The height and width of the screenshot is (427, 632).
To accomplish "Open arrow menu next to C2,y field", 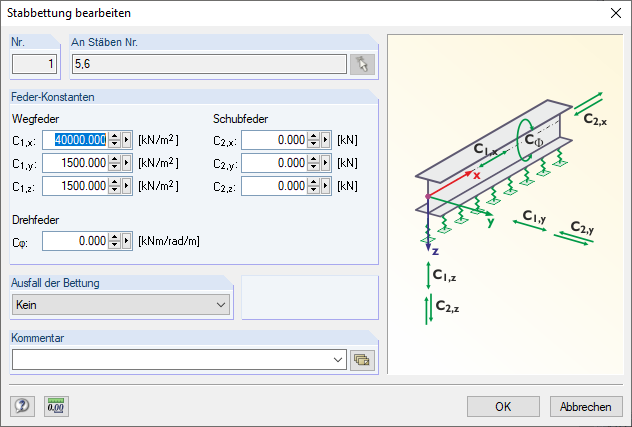I will point(327,163).
